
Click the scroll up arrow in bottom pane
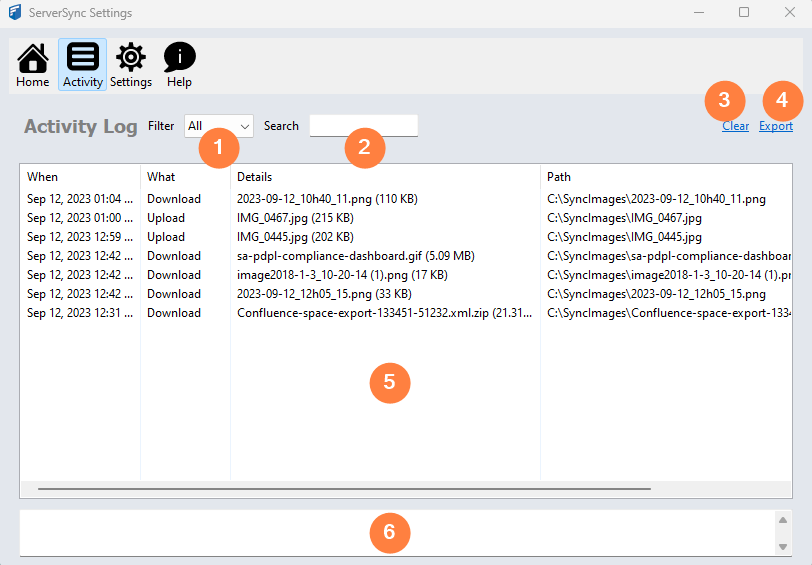[x=783, y=520]
